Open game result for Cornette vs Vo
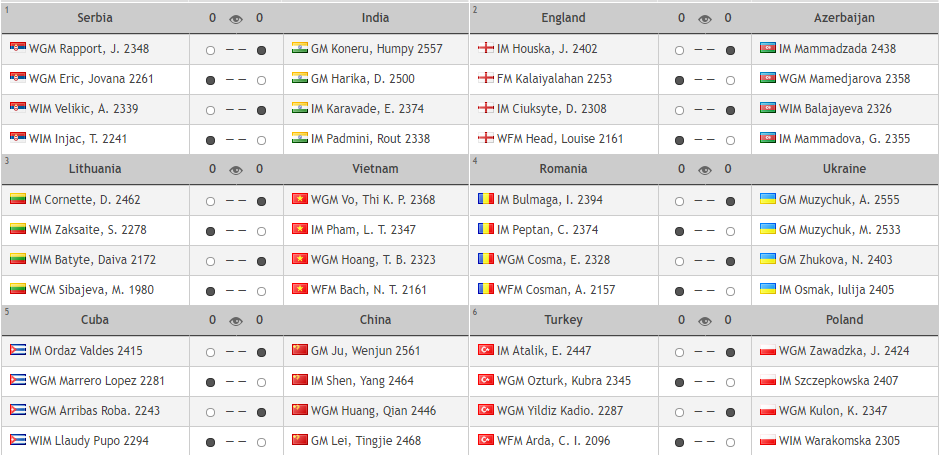Viewport: 939px width, 455px height. 235,201
